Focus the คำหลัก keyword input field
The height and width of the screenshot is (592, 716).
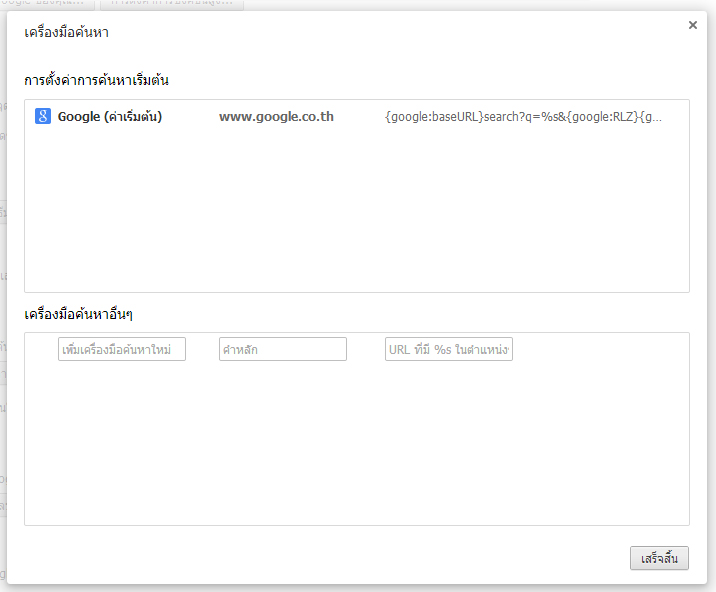click(283, 349)
